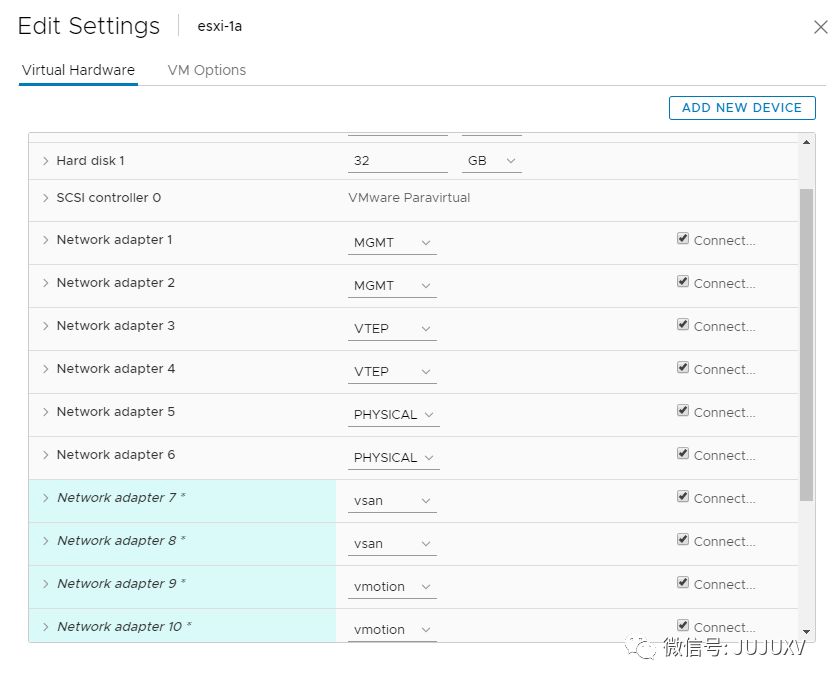Change vsan network on adapter 7
Image resolution: width=832 pixels, height=683 pixels.
click(x=392, y=501)
